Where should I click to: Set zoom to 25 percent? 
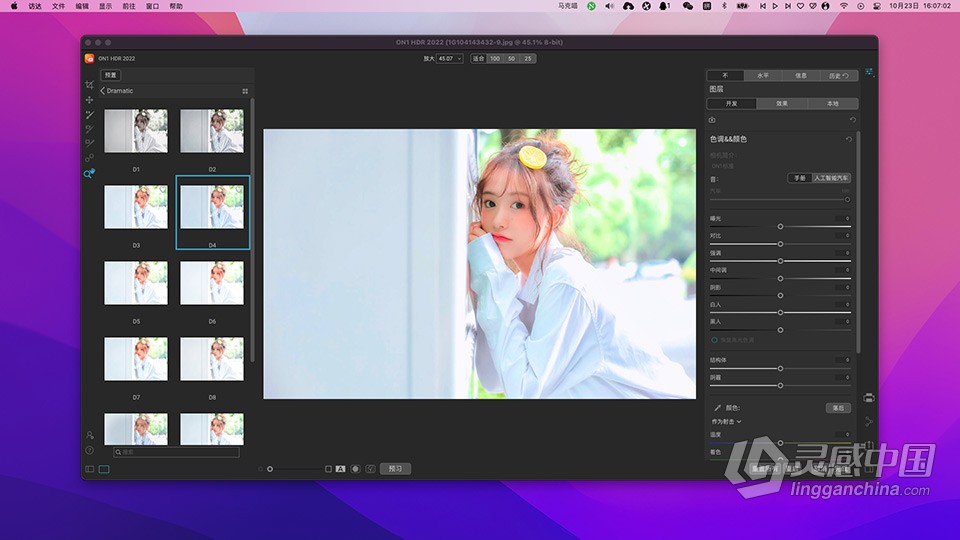(528, 59)
